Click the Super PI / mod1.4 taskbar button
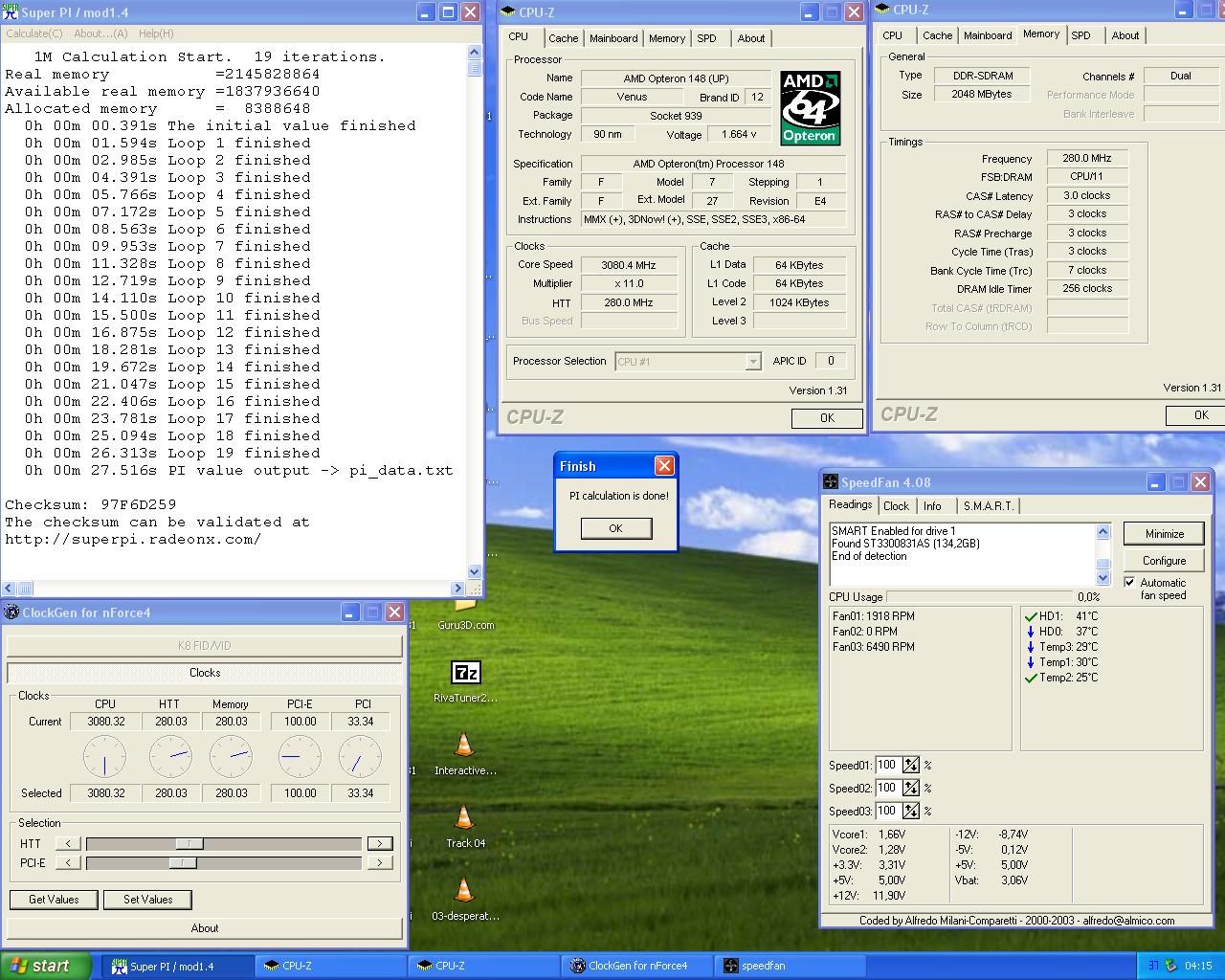 tap(178, 966)
